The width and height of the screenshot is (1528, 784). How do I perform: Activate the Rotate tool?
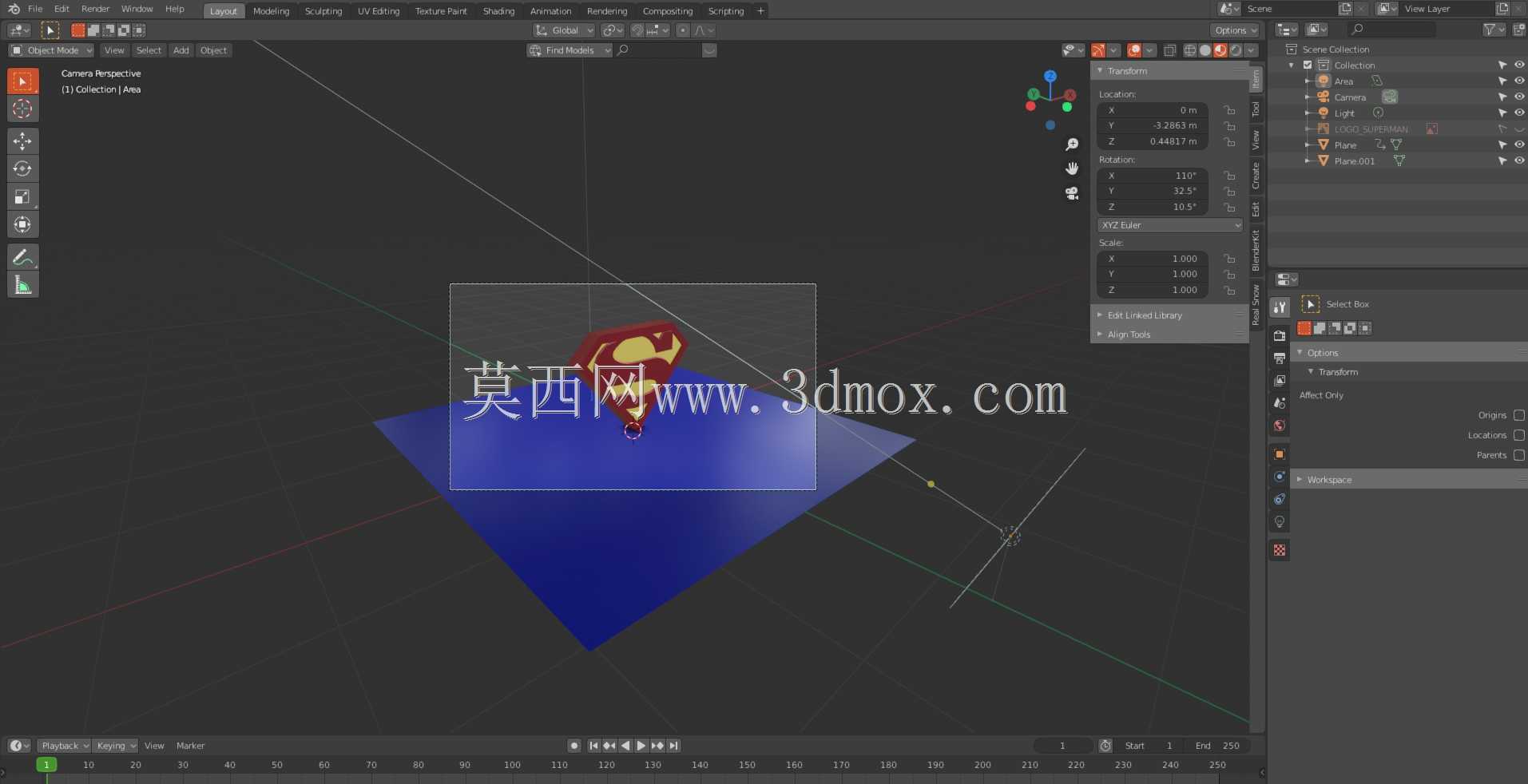tap(22, 169)
